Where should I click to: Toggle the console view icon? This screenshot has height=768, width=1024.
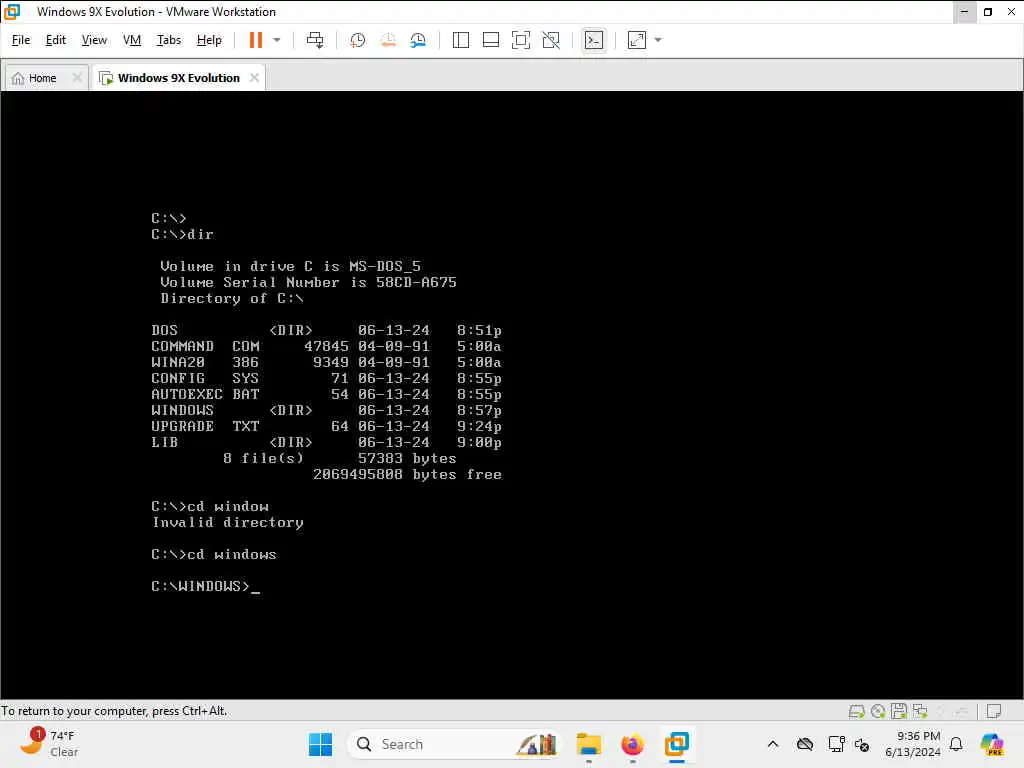(594, 40)
